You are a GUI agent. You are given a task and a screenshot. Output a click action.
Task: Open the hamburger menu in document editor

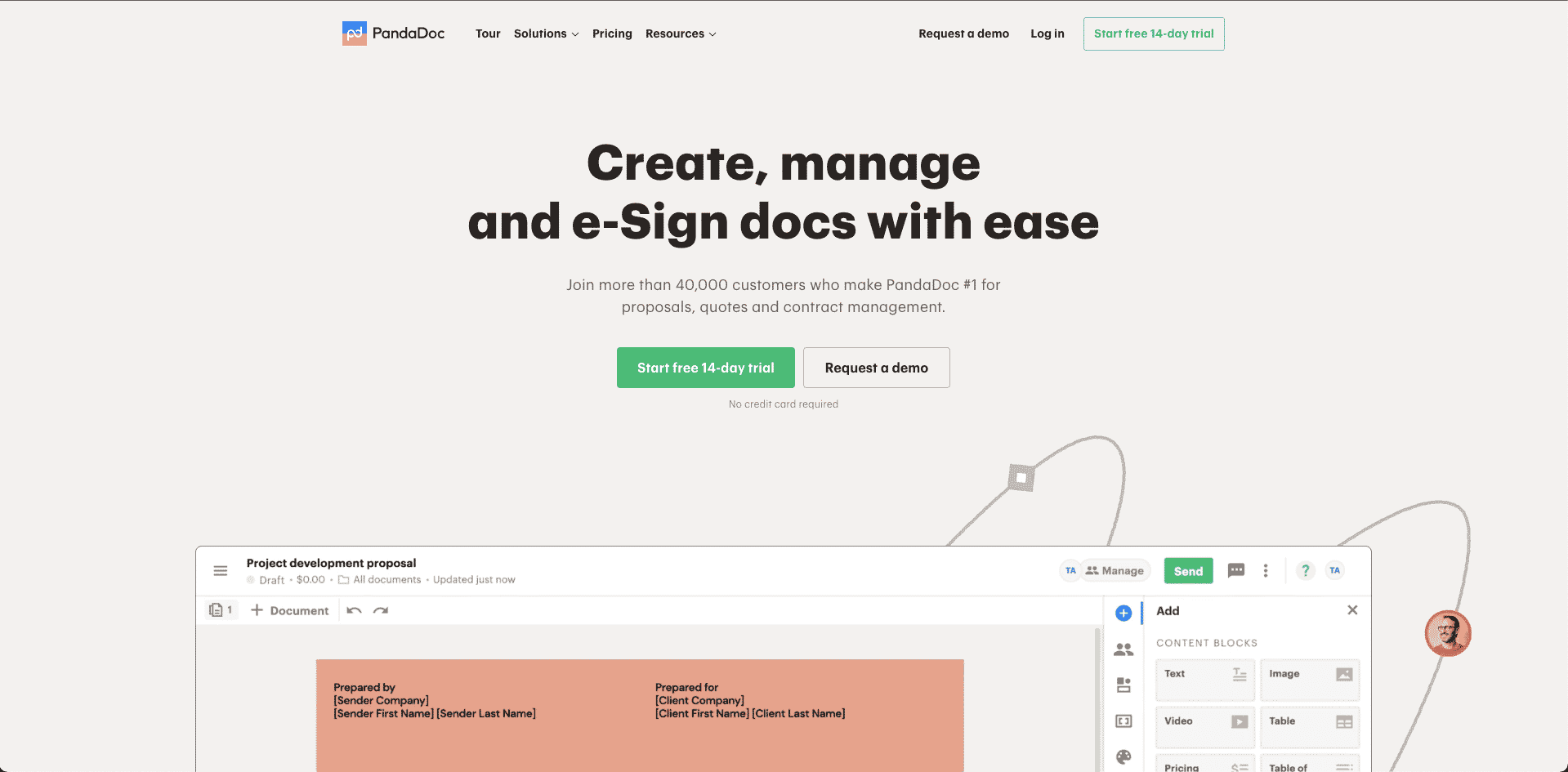(x=221, y=571)
